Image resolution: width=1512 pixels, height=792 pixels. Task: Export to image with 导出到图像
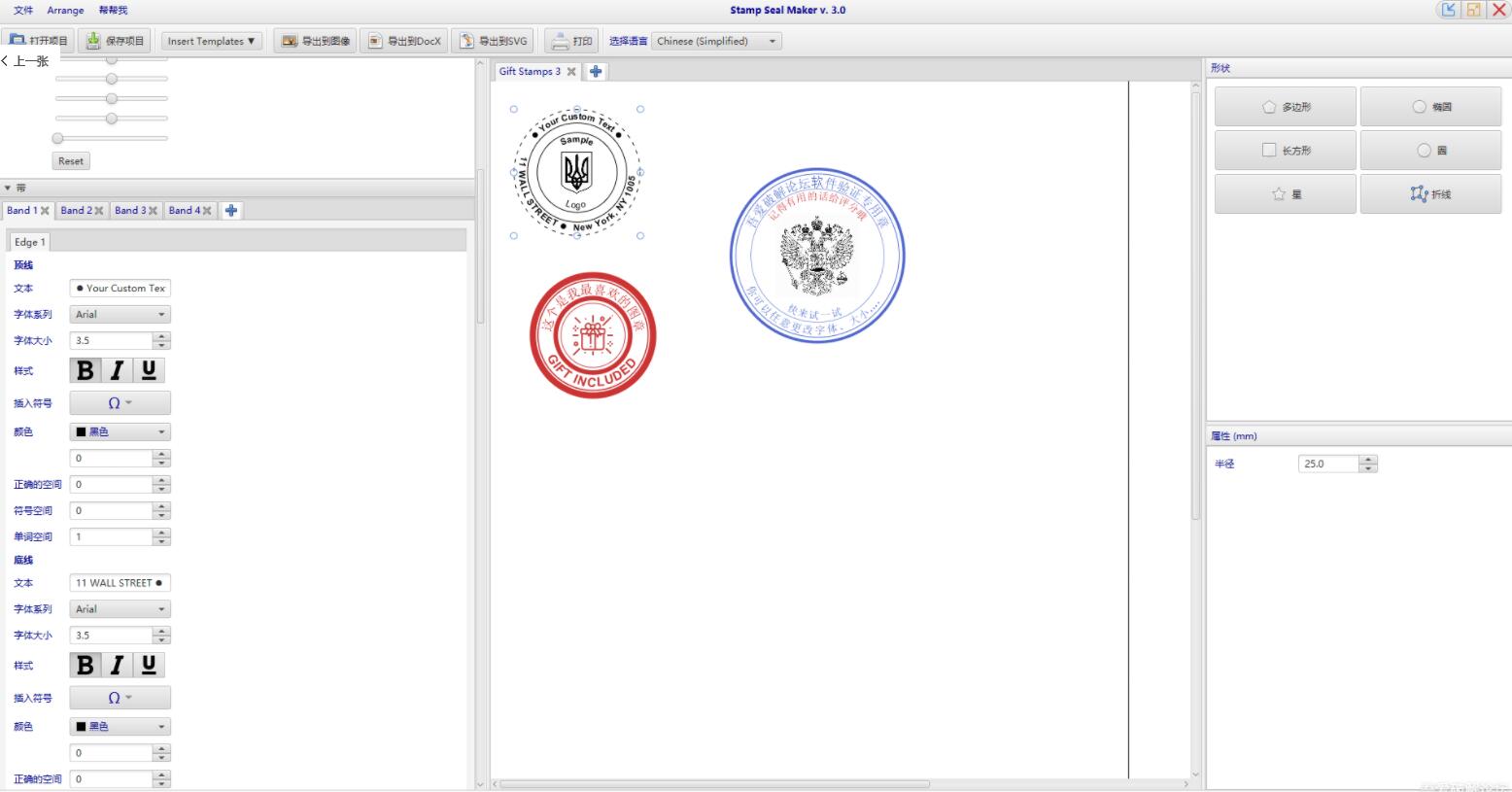(316, 41)
